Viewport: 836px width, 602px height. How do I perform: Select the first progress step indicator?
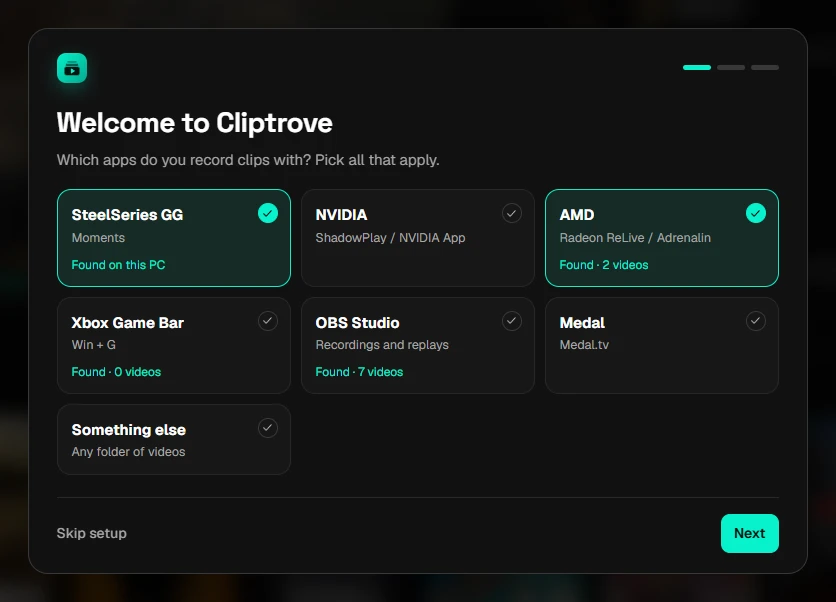pyautogui.click(x=697, y=68)
